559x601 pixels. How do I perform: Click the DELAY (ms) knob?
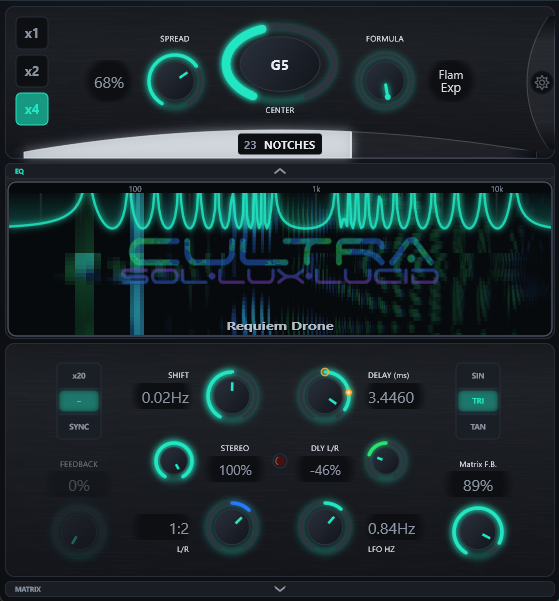pos(325,396)
